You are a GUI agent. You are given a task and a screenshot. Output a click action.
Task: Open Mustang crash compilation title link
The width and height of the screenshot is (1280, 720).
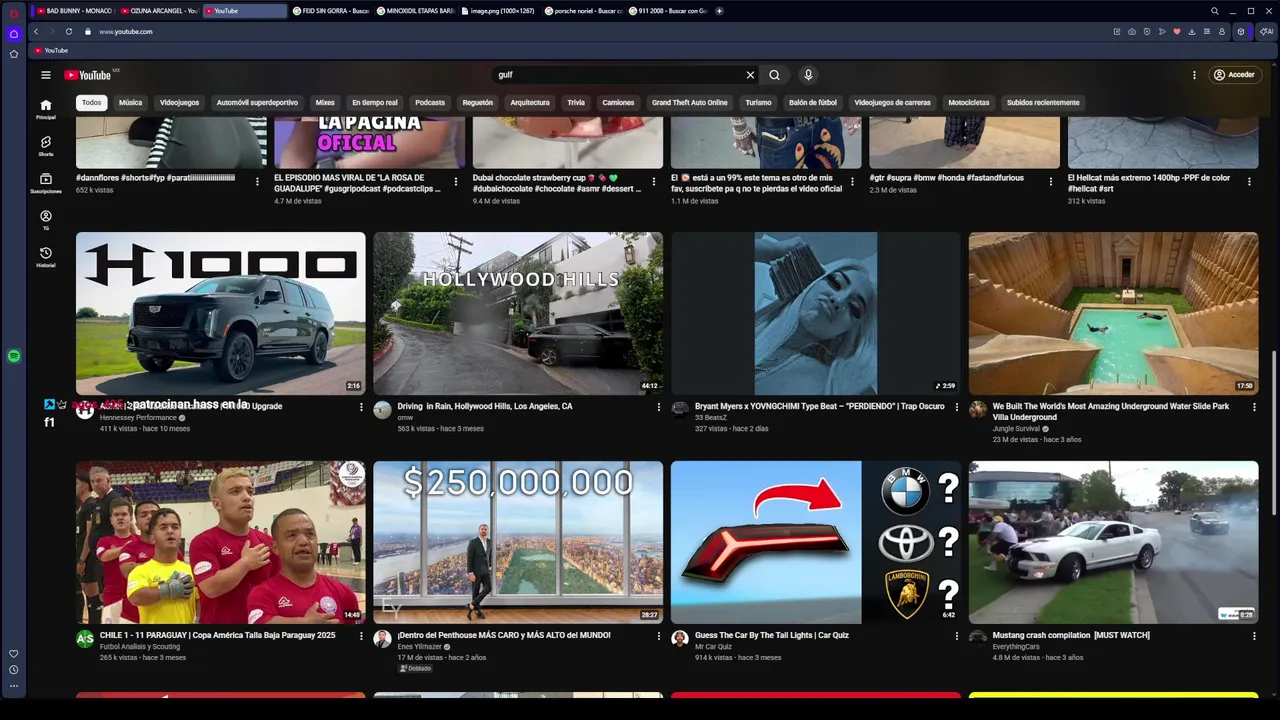[x=1071, y=635]
